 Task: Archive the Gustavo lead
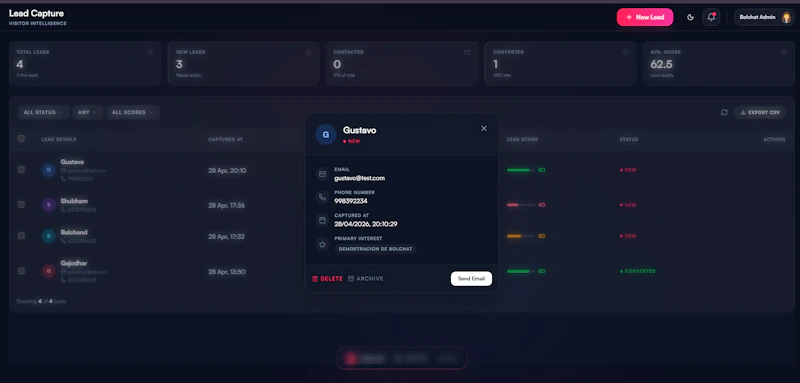pos(365,279)
